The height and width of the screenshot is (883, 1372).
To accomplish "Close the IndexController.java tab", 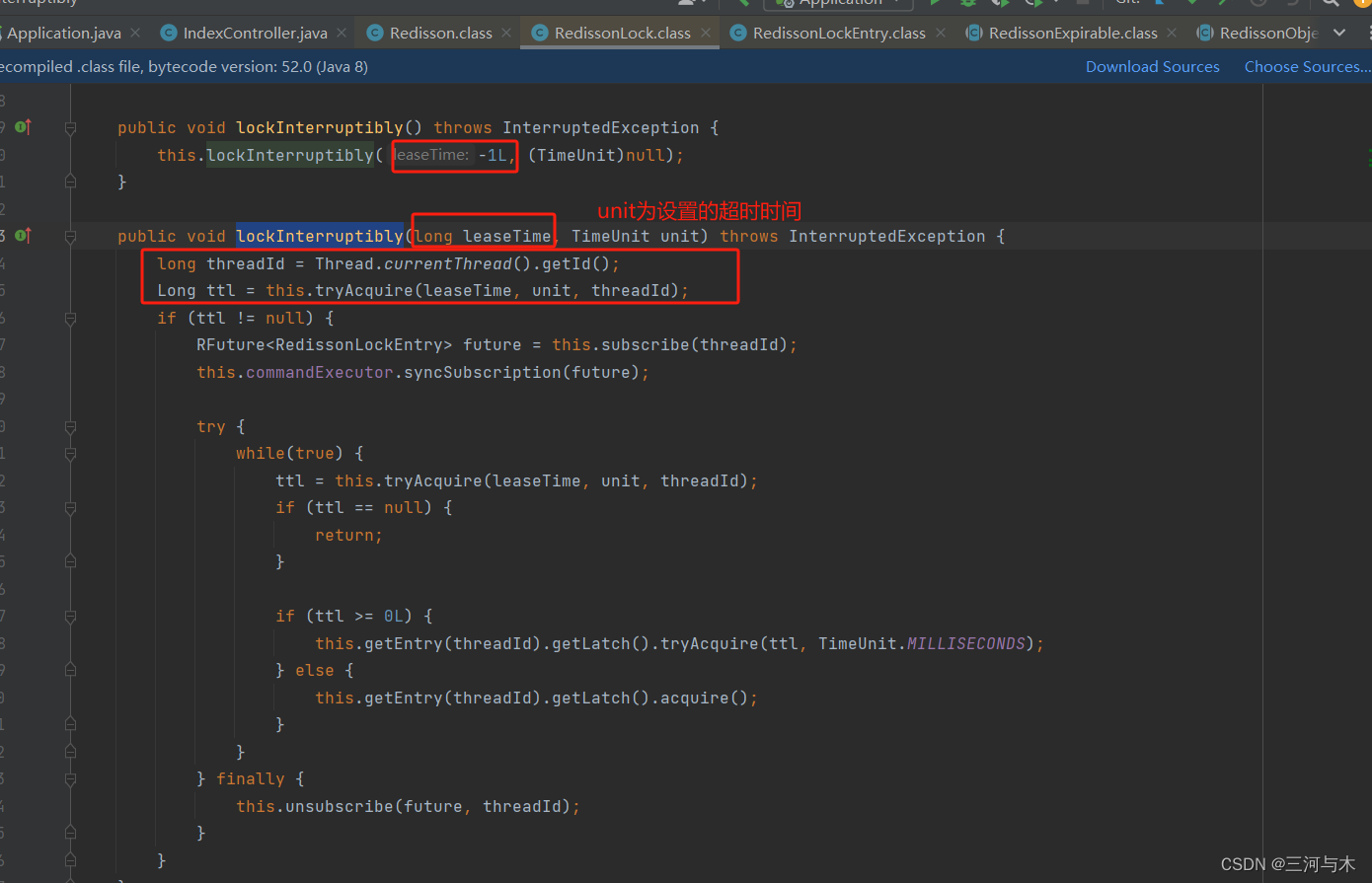I will coord(342,34).
